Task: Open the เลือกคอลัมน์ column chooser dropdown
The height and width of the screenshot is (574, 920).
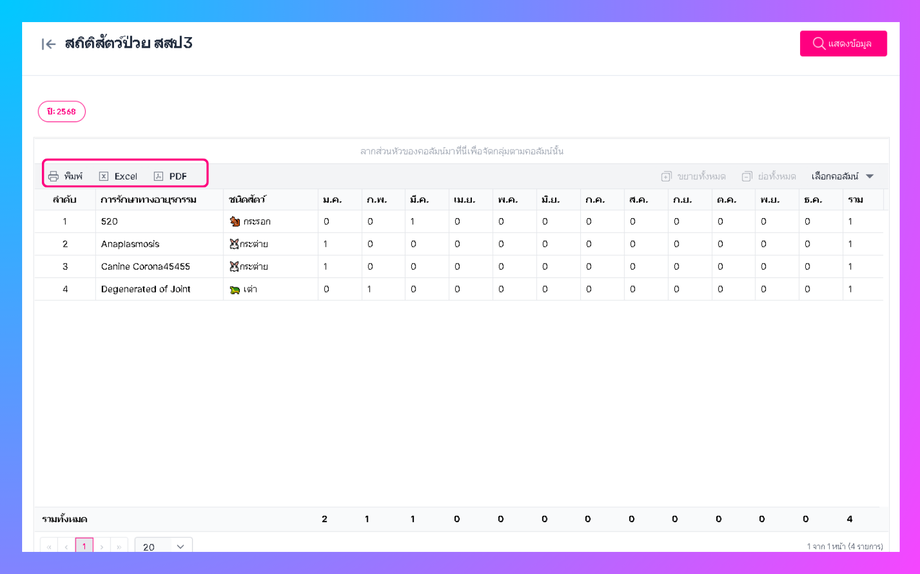Action: [x=842, y=177]
